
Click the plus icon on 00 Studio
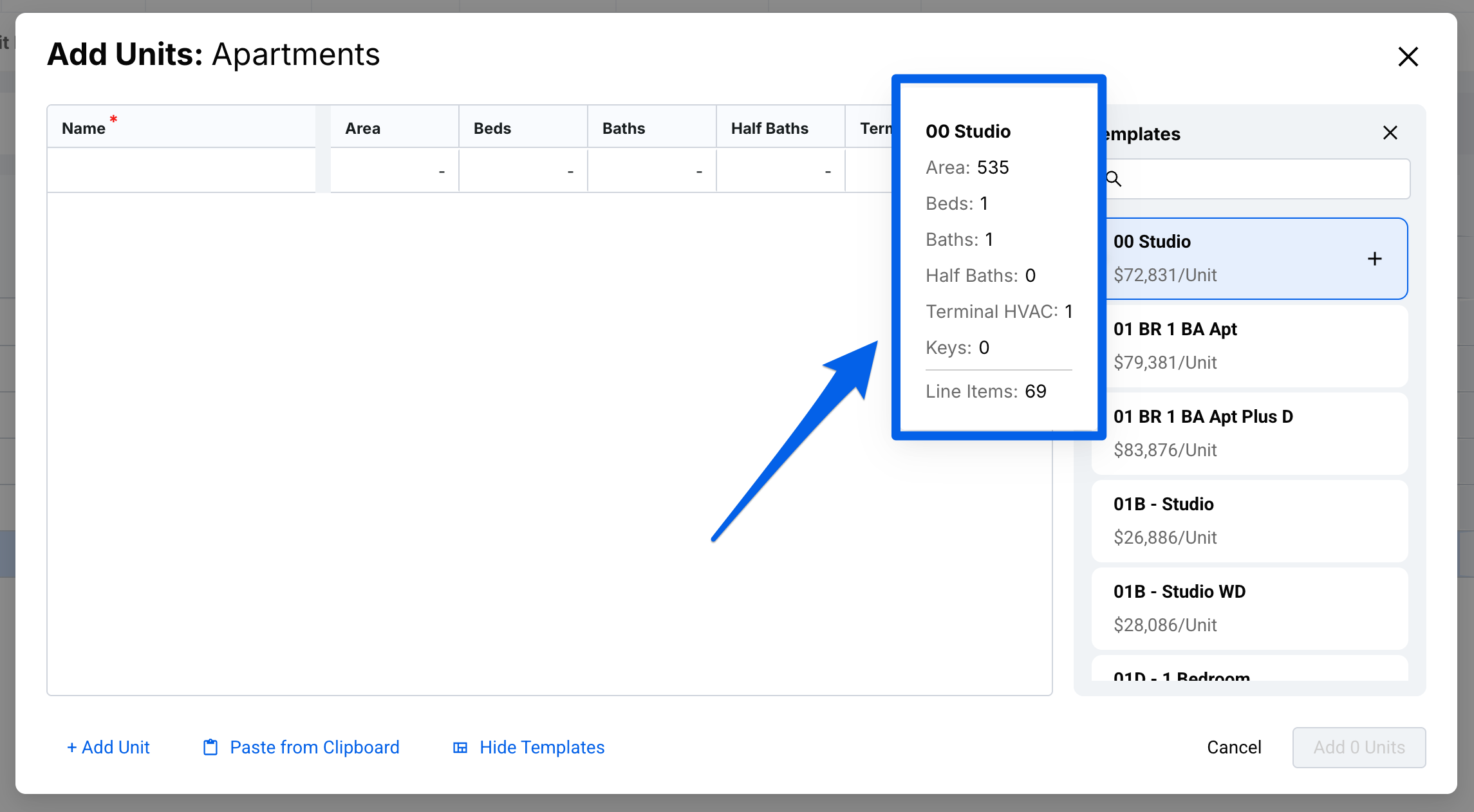click(1374, 259)
